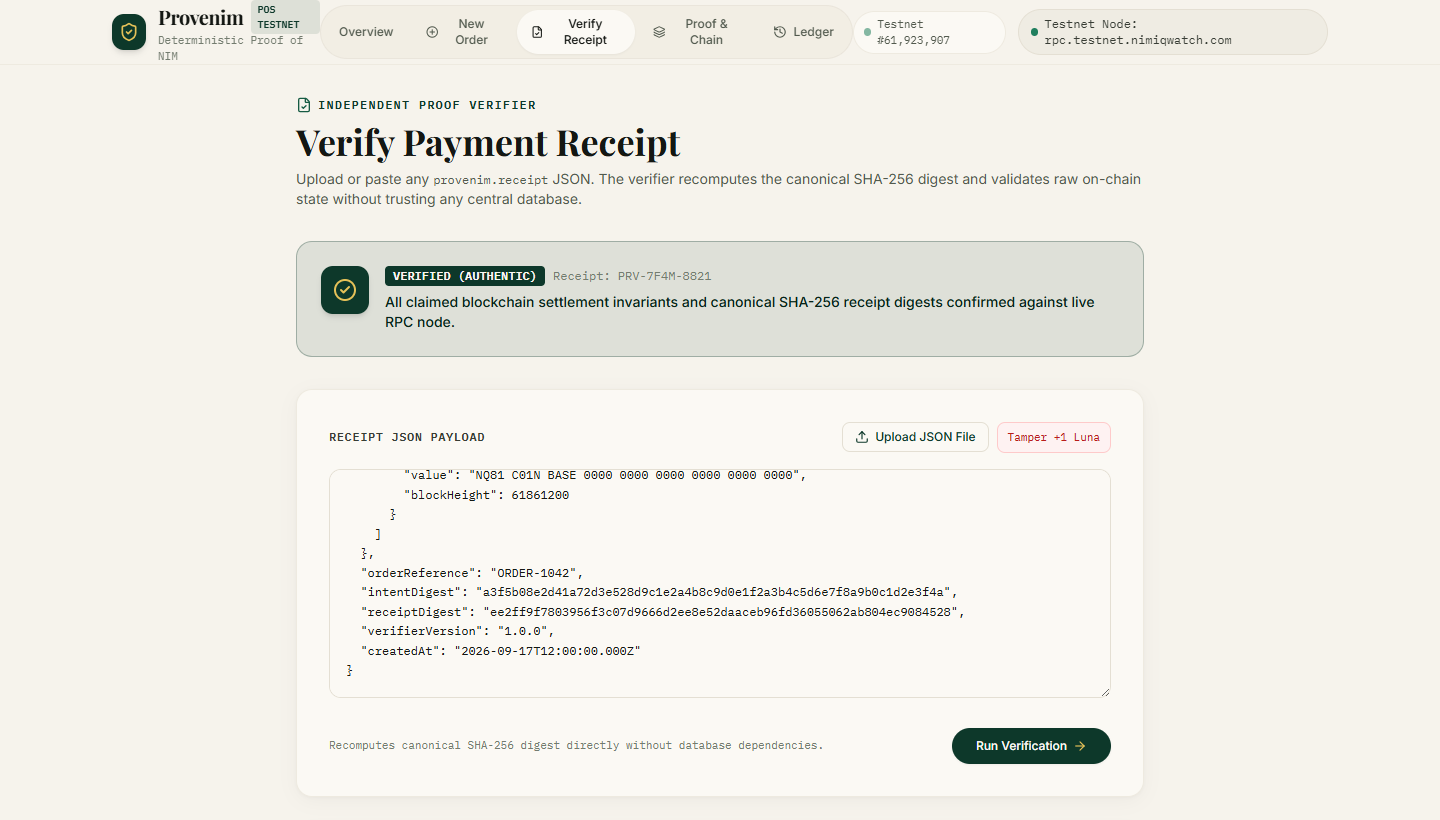
Task: Click the RECEIPT JSON PAYLOAD label
Action: pyautogui.click(x=407, y=437)
